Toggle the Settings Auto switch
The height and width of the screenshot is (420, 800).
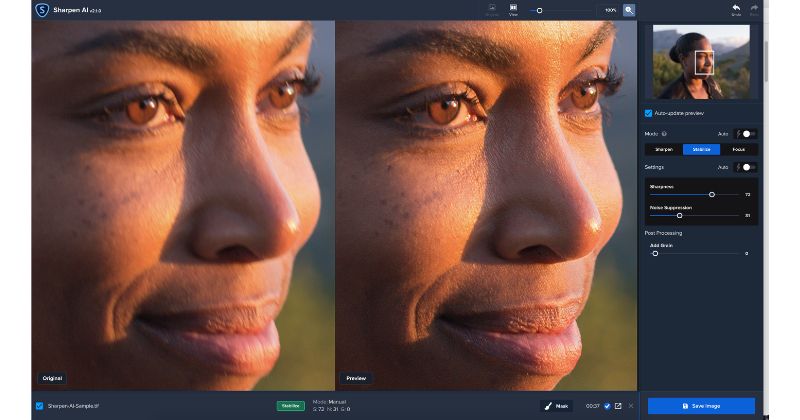coord(746,167)
